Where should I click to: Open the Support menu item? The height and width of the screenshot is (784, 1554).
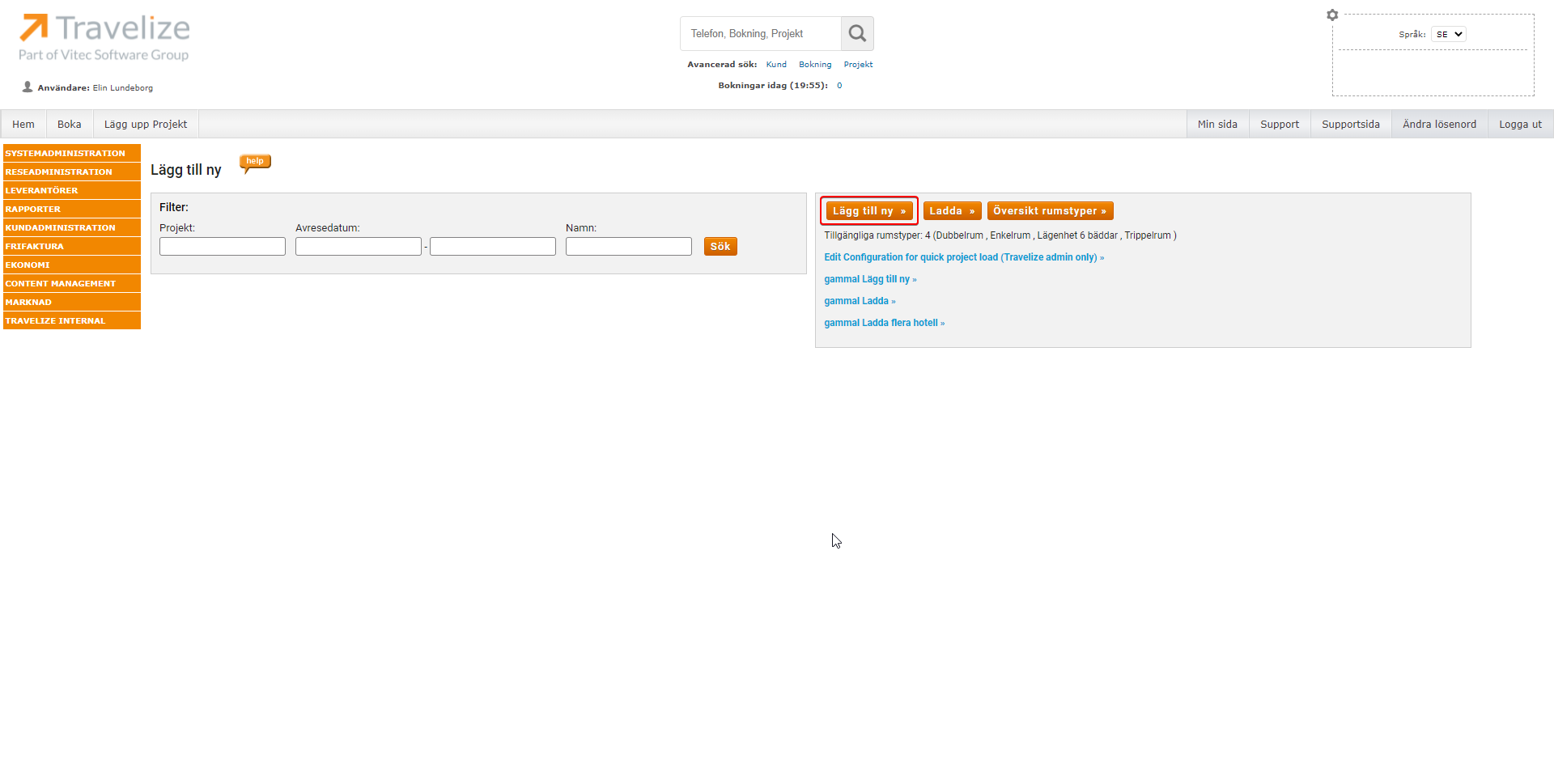(x=1280, y=124)
